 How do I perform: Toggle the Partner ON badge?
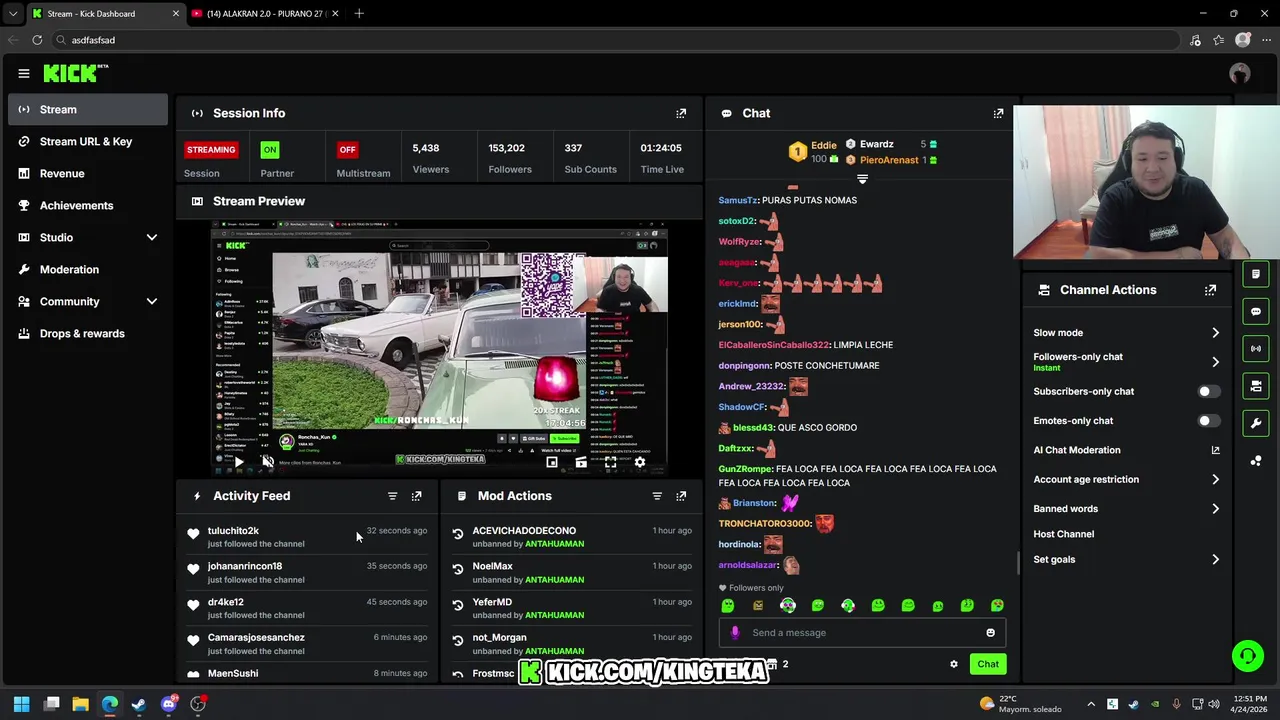pos(269,150)
